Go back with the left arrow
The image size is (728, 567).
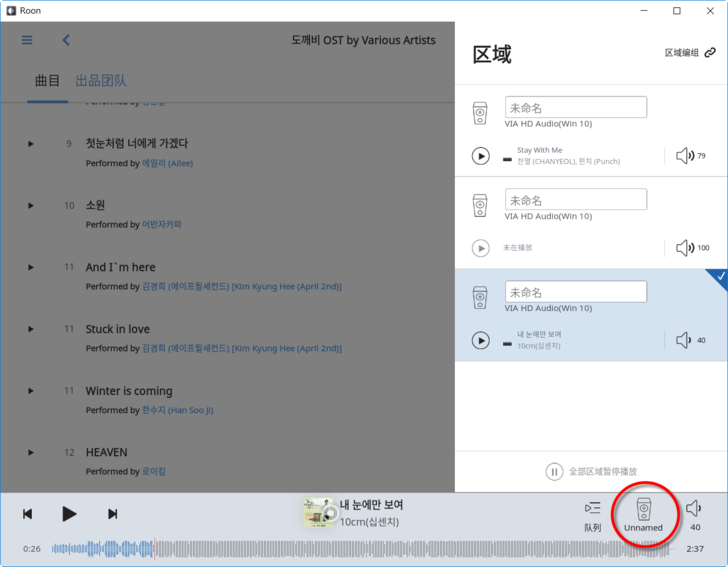[66, 40]
